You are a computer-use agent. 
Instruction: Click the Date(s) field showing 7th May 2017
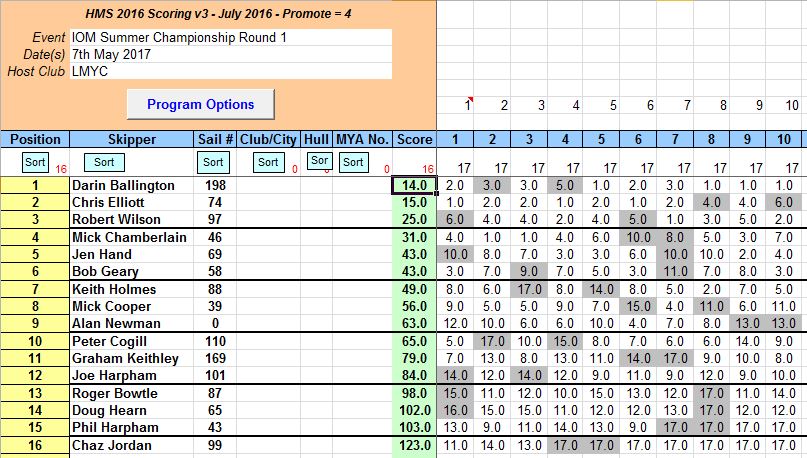tap(230, 54)
